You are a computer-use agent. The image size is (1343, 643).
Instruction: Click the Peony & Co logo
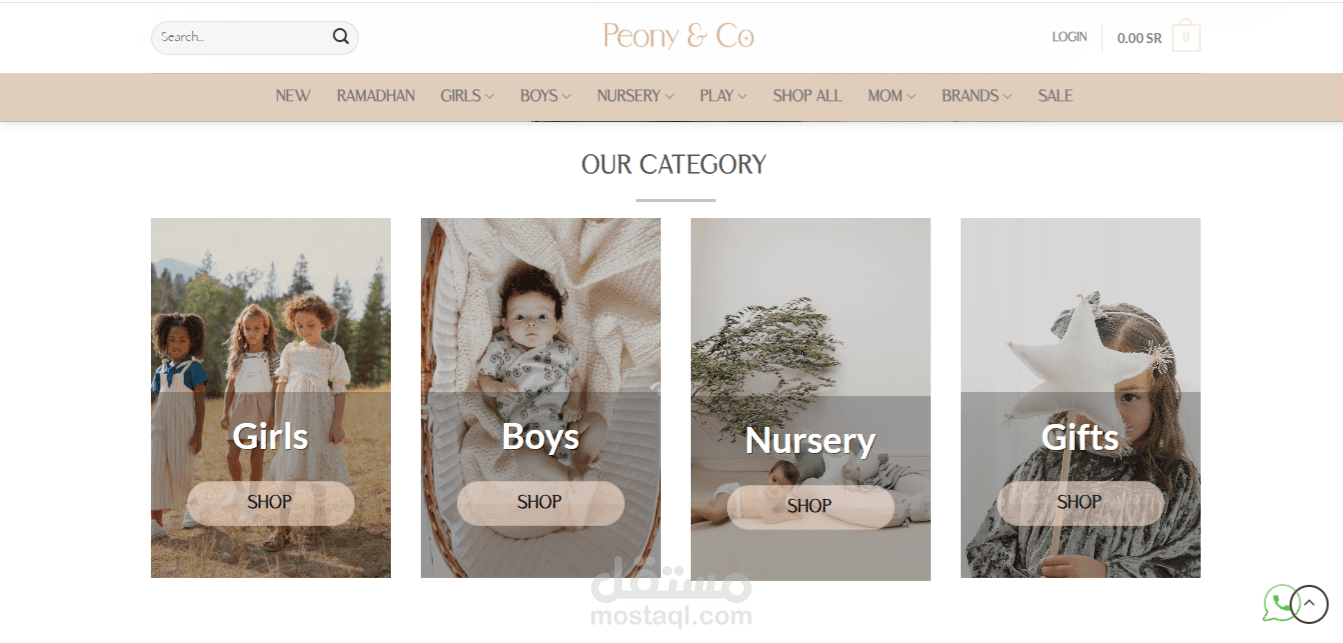tap(678, 37)
